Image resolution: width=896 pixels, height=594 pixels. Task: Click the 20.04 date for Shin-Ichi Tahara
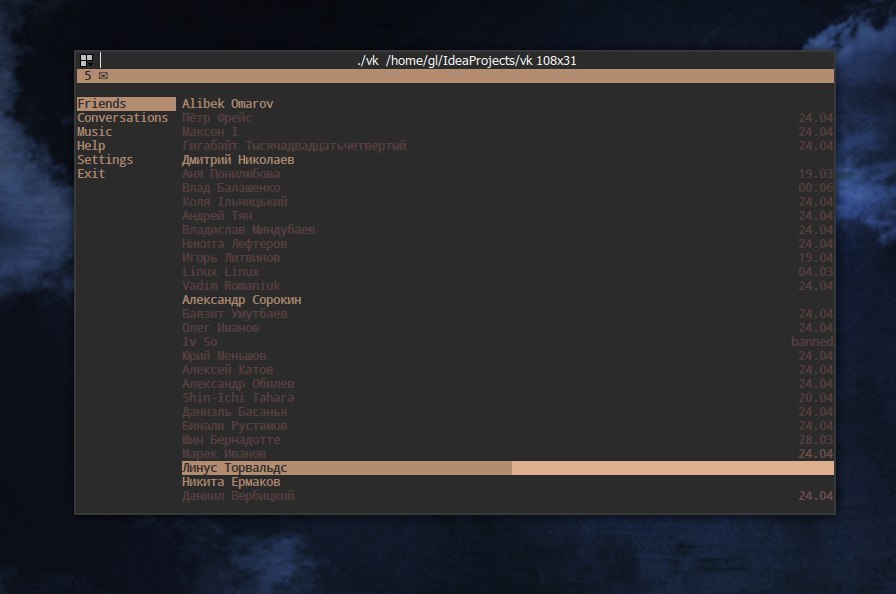(x=816, y=398)
